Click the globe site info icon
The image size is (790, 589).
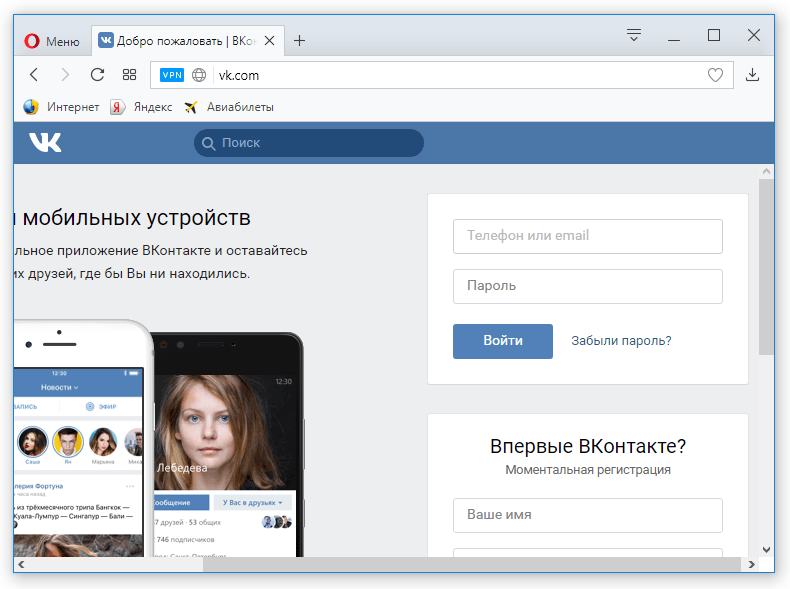[199, 75]
